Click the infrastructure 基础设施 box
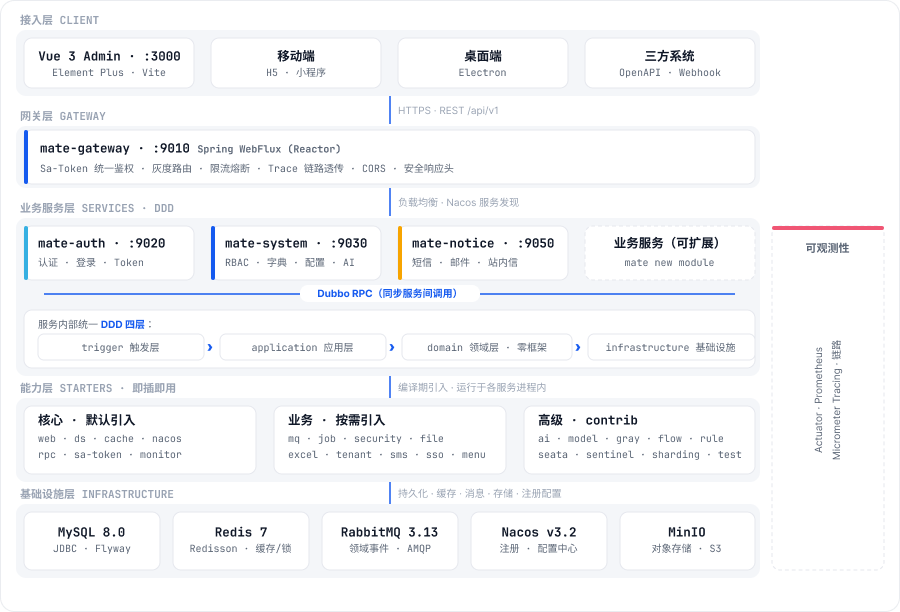Viewport: 900px width, 612px height. click(x=671, y=347)
